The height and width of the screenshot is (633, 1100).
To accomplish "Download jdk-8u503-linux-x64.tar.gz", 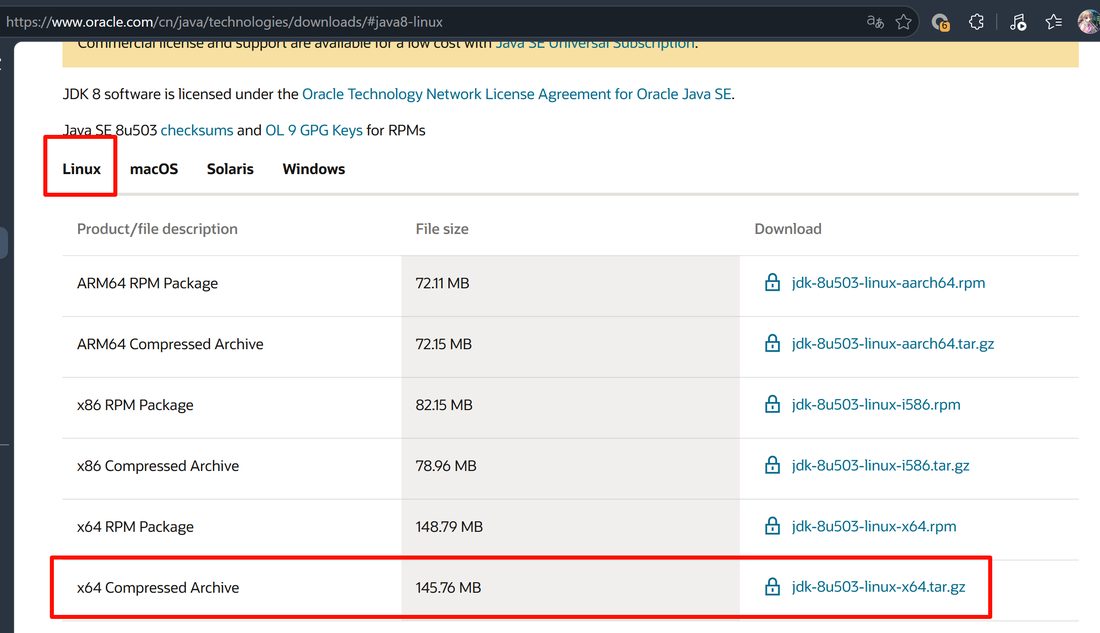I will (878, 587).
